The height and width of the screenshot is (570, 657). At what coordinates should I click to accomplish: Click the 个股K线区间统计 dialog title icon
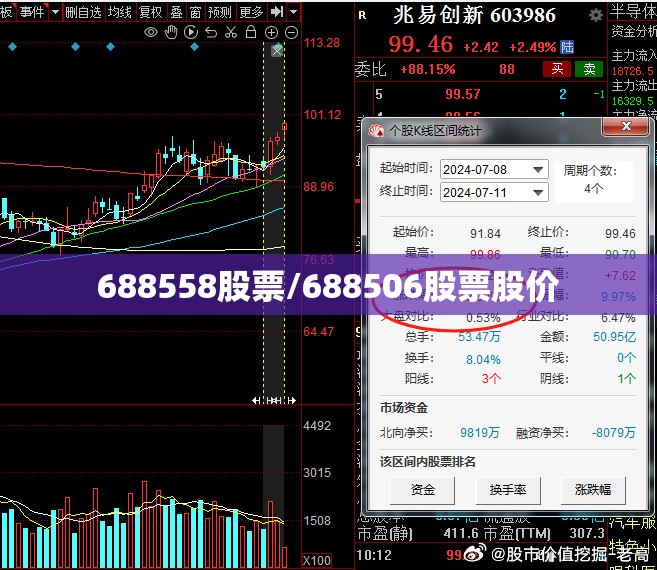point(376,131)
